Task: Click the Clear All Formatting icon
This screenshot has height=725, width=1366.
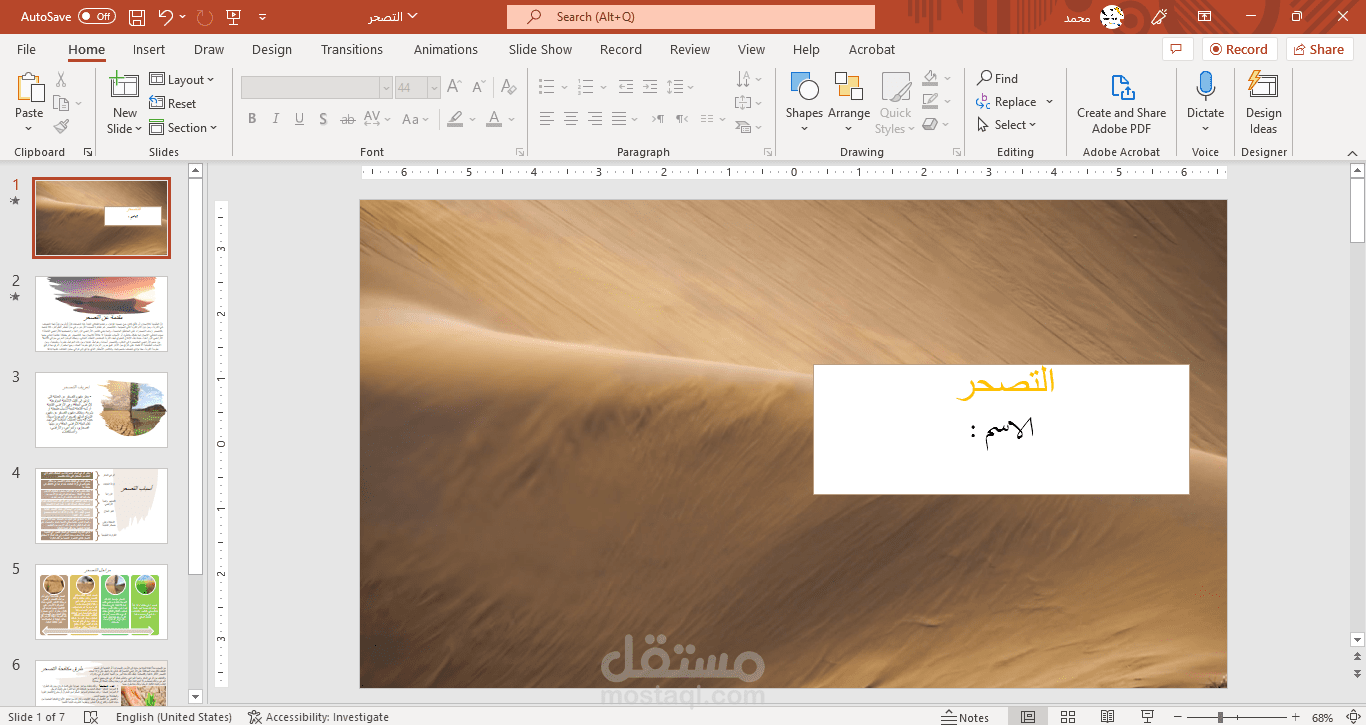Action: pyautogui.click(x=509, y=88)
